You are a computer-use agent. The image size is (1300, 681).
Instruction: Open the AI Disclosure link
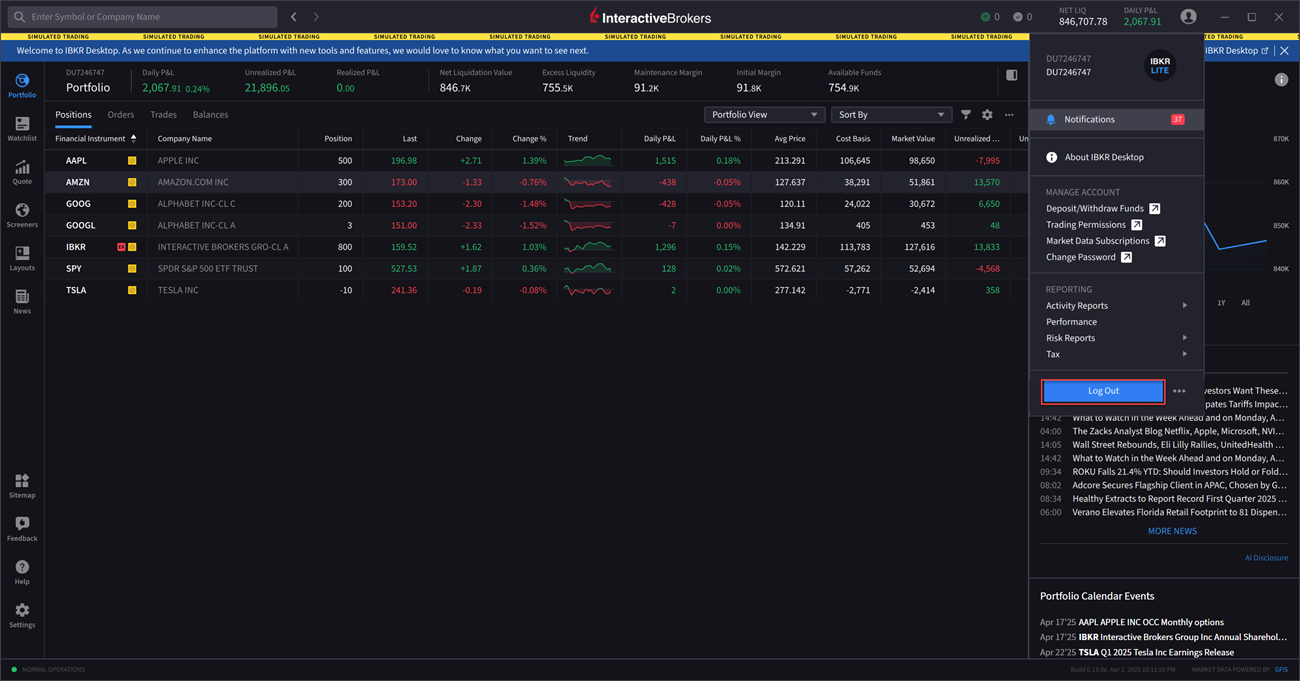pos(1266,558)
